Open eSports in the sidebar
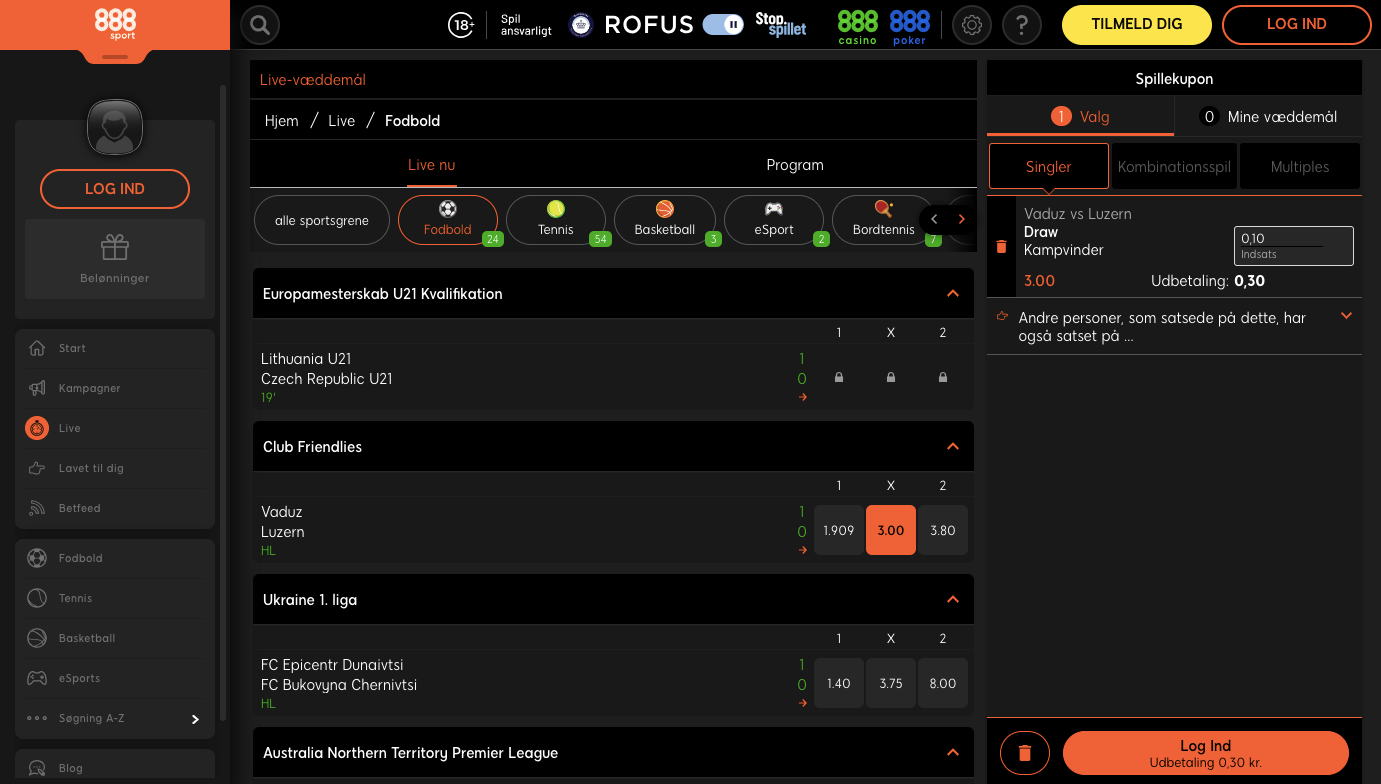 (115, 678)
